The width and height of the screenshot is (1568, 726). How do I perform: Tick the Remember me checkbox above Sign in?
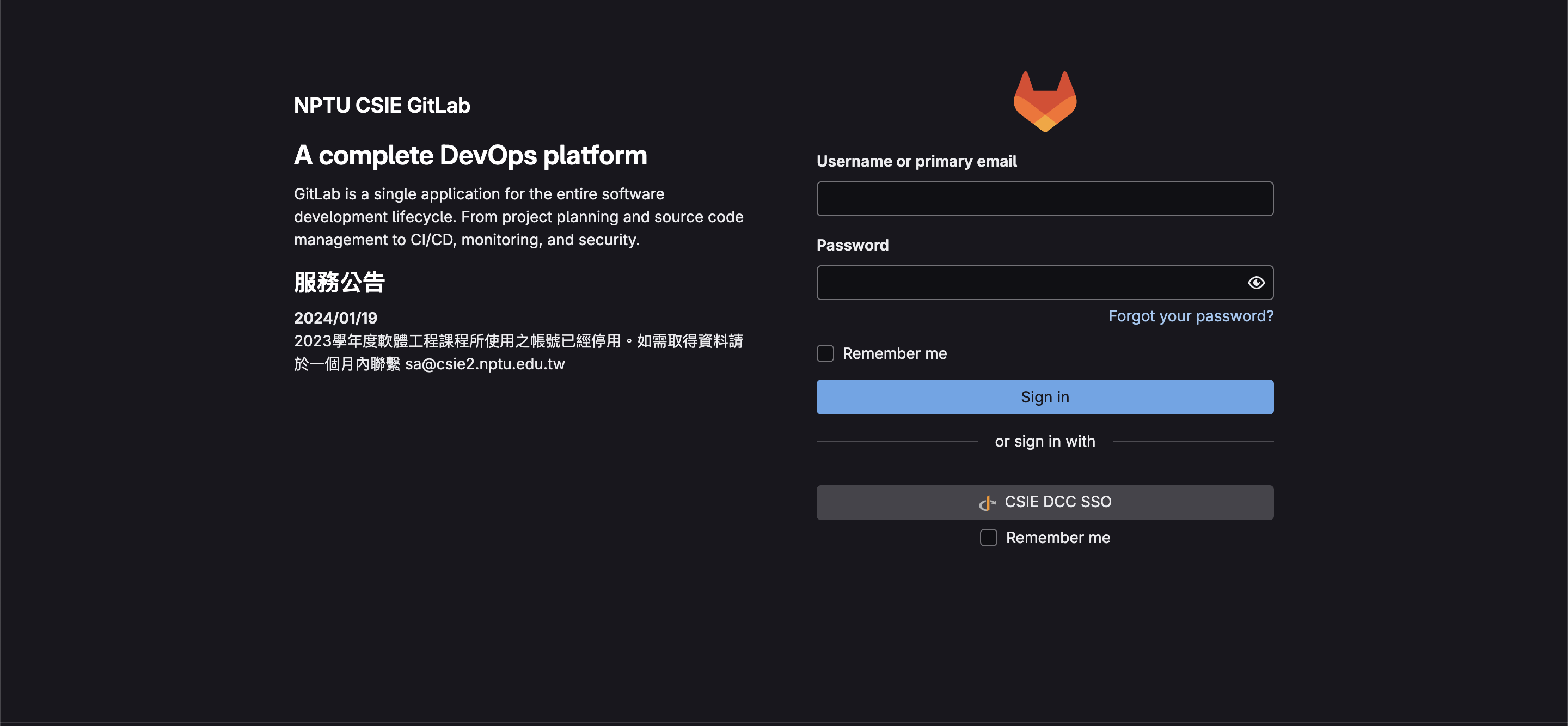click(x=825, y=353)
